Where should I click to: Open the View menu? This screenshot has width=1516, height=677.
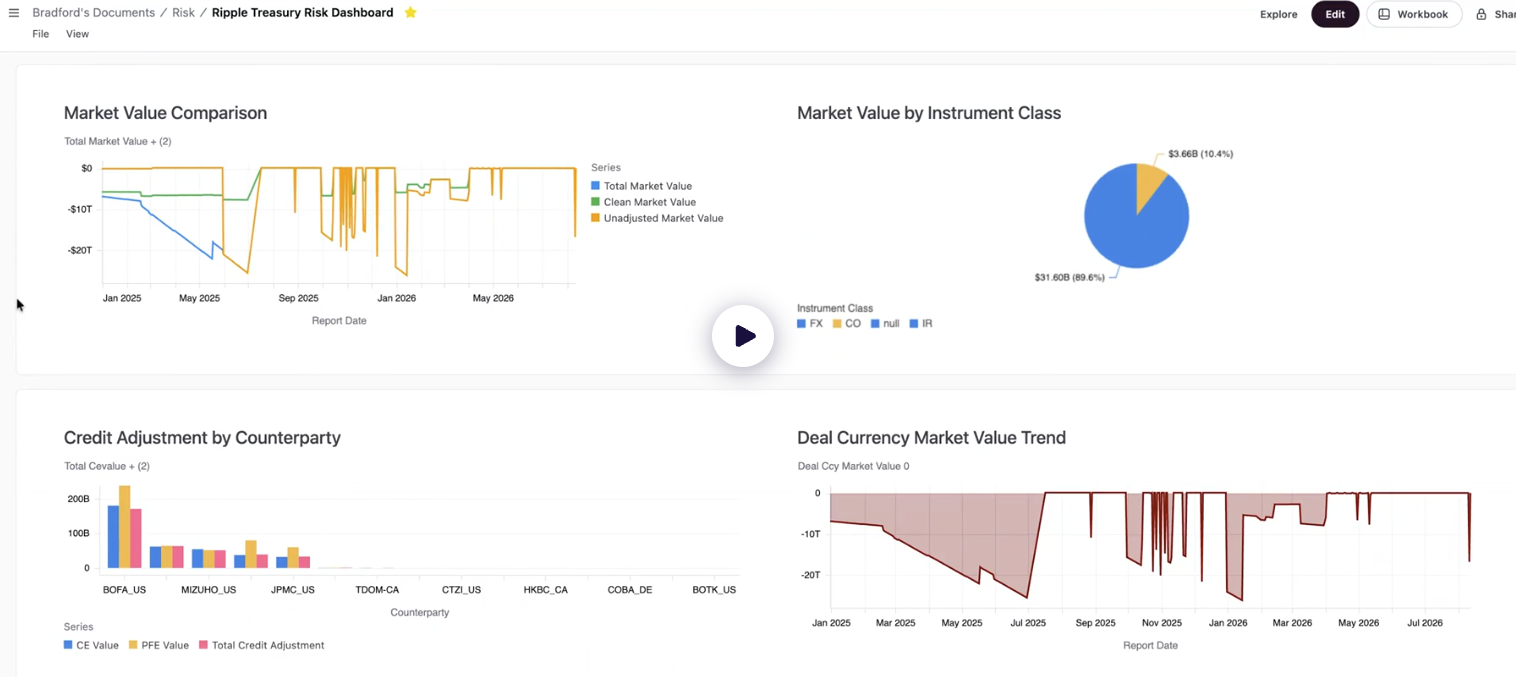(78, 34)
